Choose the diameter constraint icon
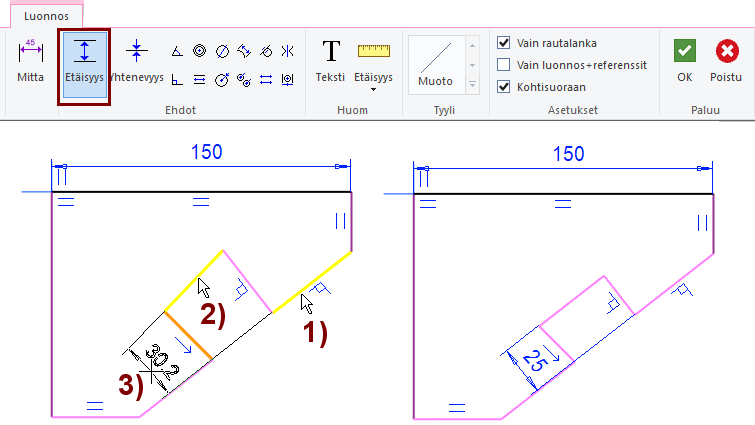 (222, 51)
